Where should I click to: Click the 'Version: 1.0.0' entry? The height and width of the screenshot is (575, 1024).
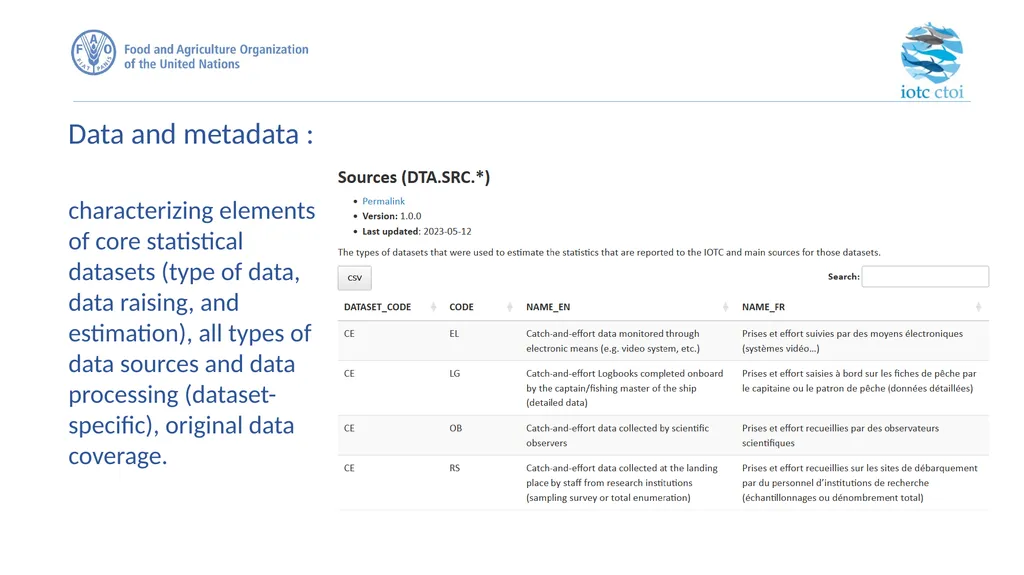[392, 216]
